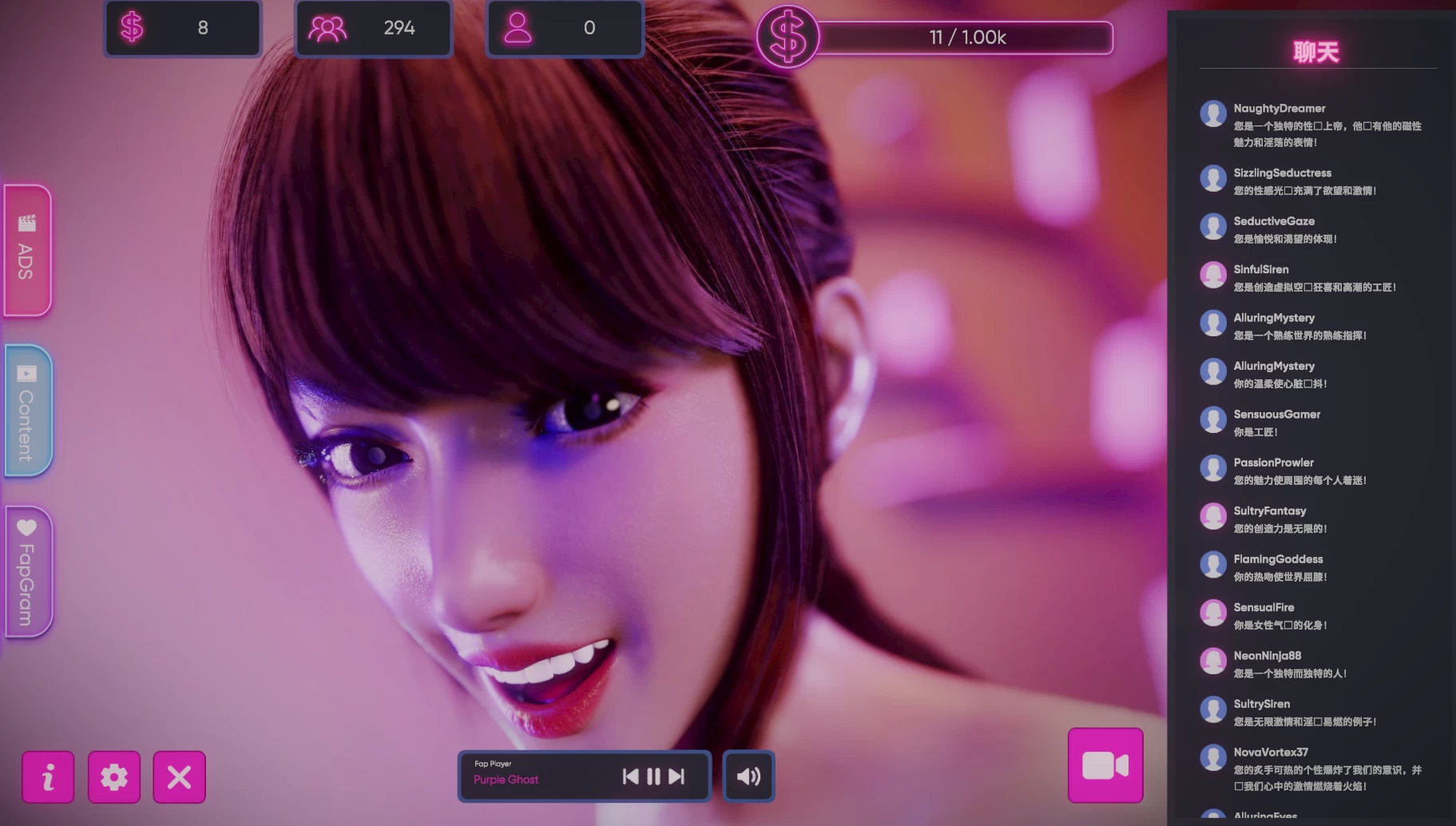
Task: Open the FapGram side tab
Action: click(x=28, y=572)
